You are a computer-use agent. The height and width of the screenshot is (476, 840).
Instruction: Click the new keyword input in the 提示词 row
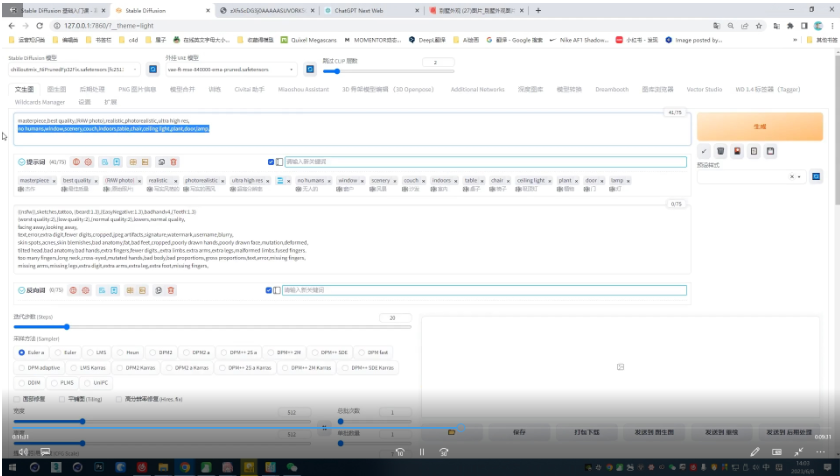485,162
